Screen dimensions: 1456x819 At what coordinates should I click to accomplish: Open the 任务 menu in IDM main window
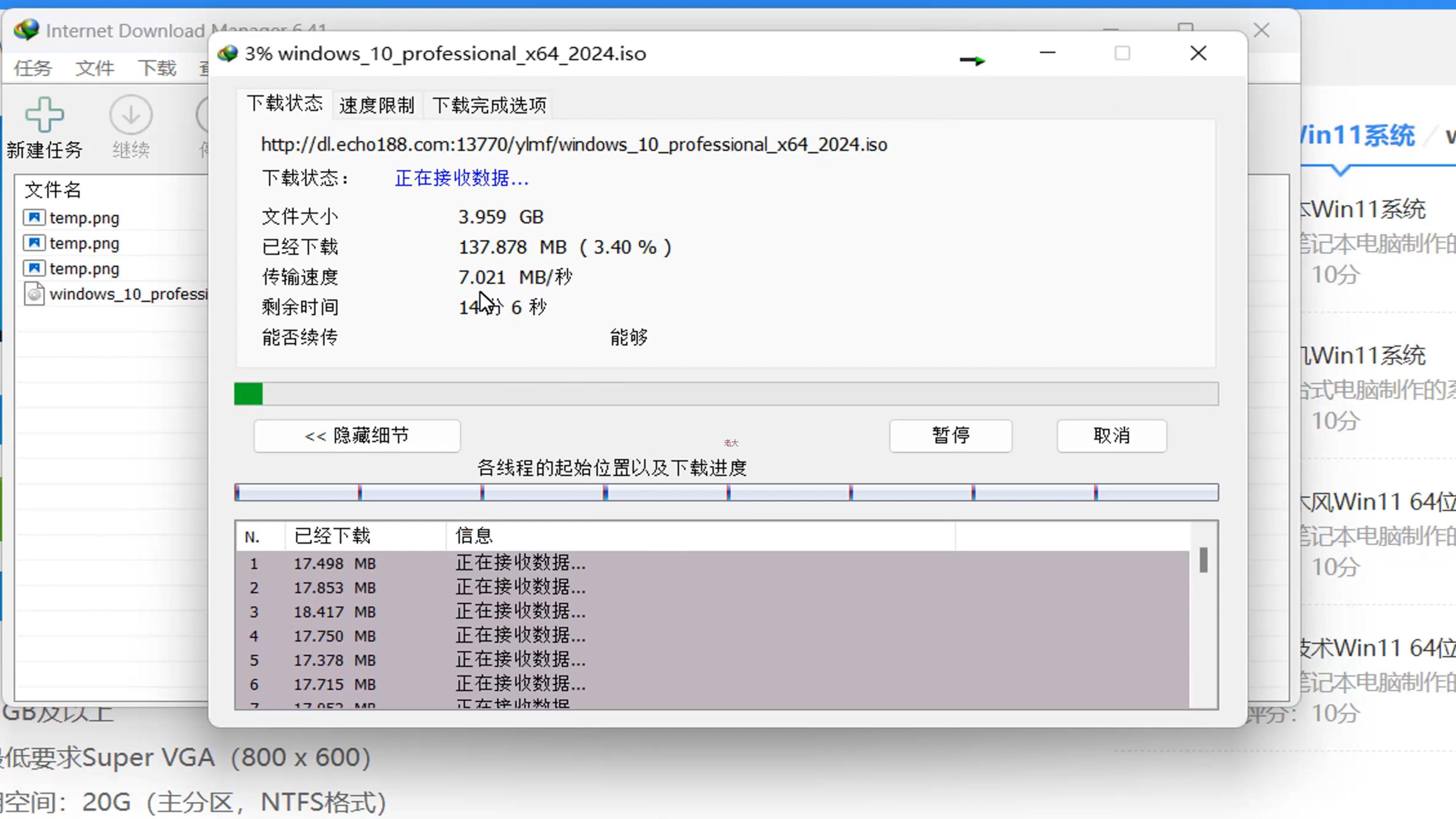[x=33, y=68]
